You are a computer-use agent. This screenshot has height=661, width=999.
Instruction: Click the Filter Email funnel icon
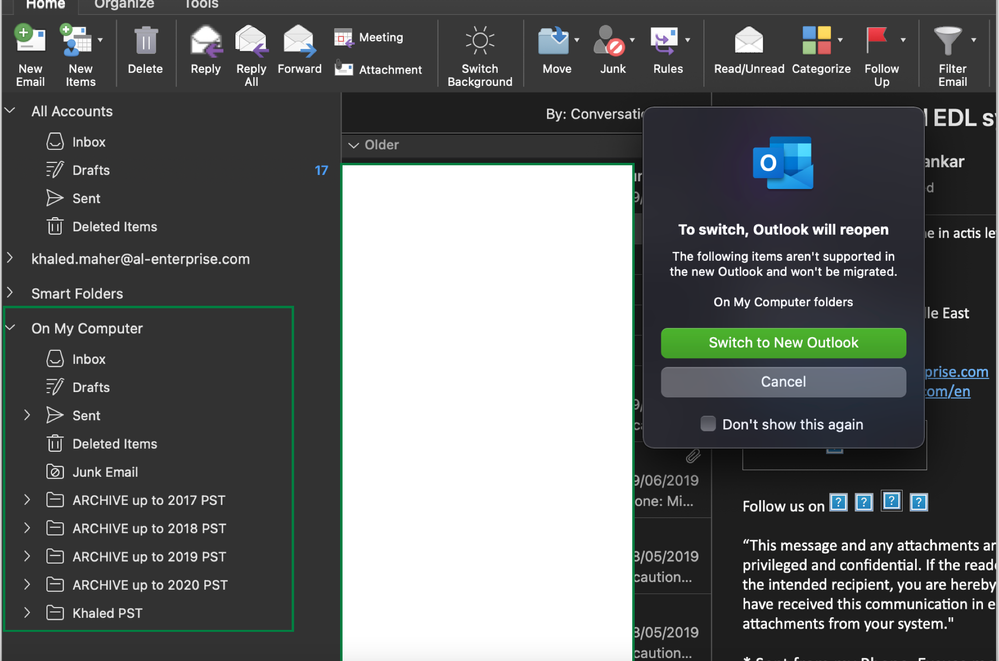[948, 41]
